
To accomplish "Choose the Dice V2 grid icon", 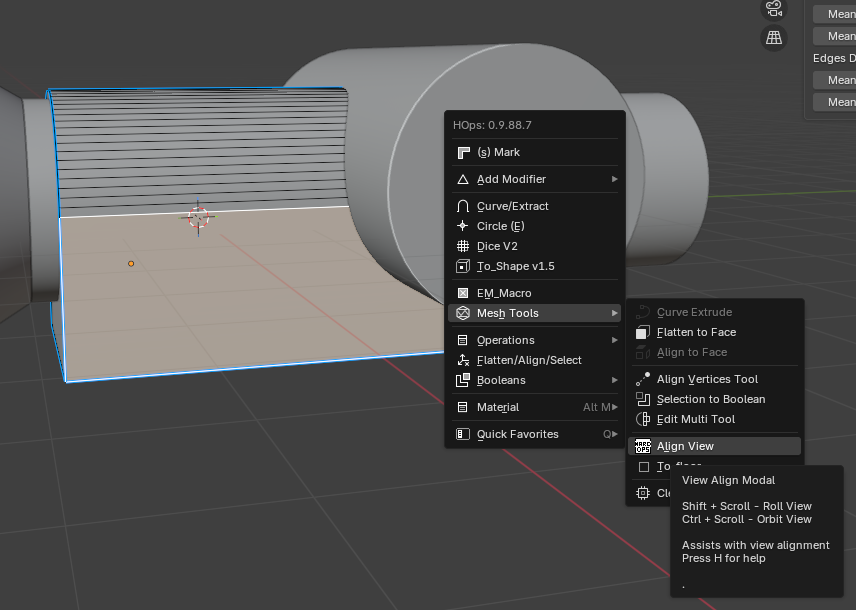I will point(463,246).
